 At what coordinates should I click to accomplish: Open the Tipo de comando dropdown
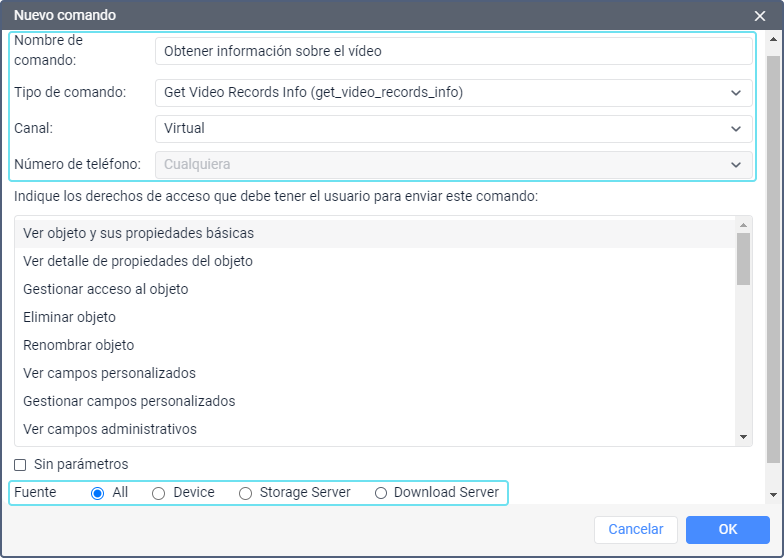tap(453, 93)
